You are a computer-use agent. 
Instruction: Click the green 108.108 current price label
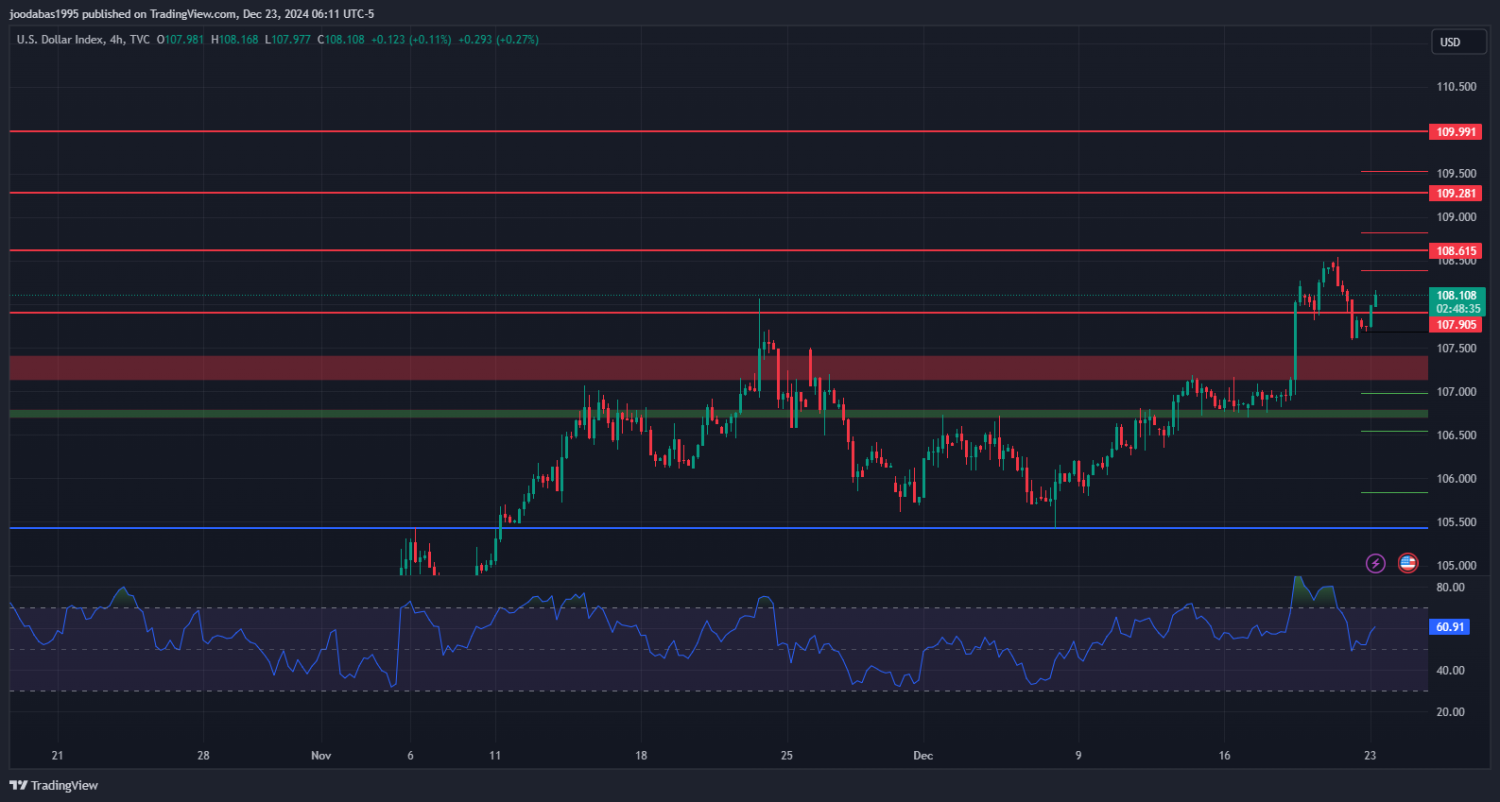click(1457, 295)
